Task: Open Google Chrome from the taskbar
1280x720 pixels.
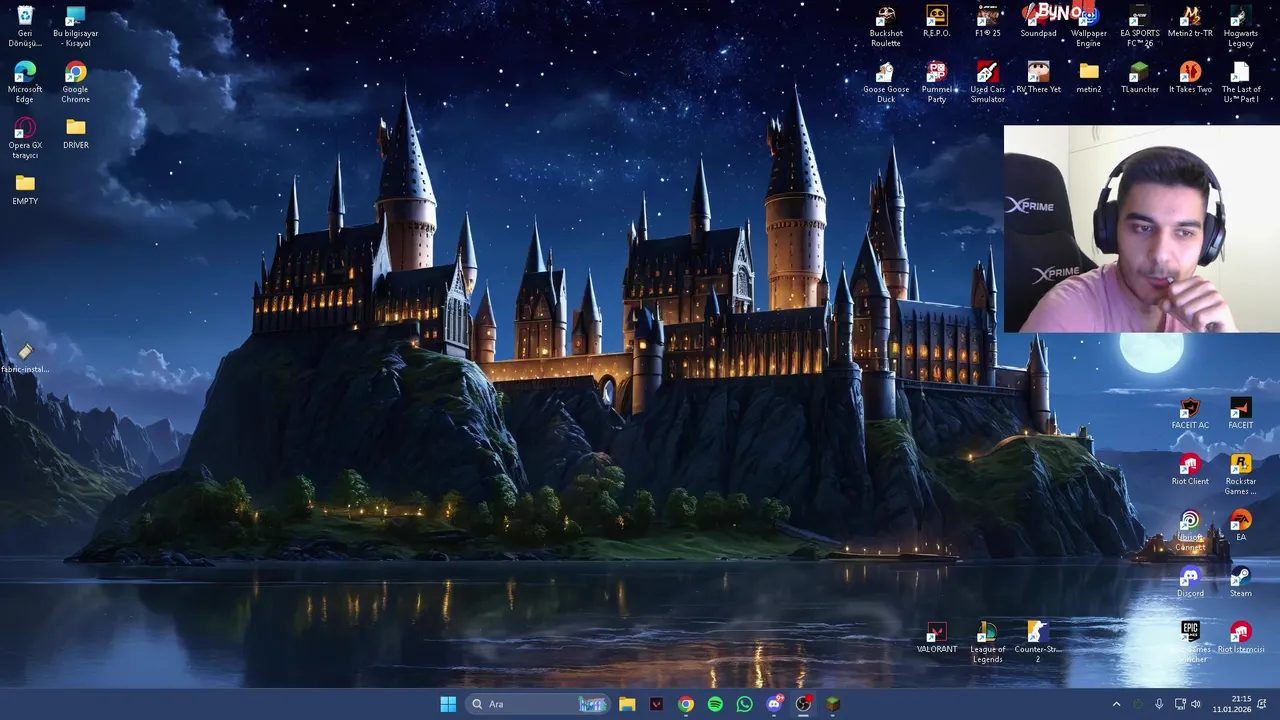Action: 686,704
